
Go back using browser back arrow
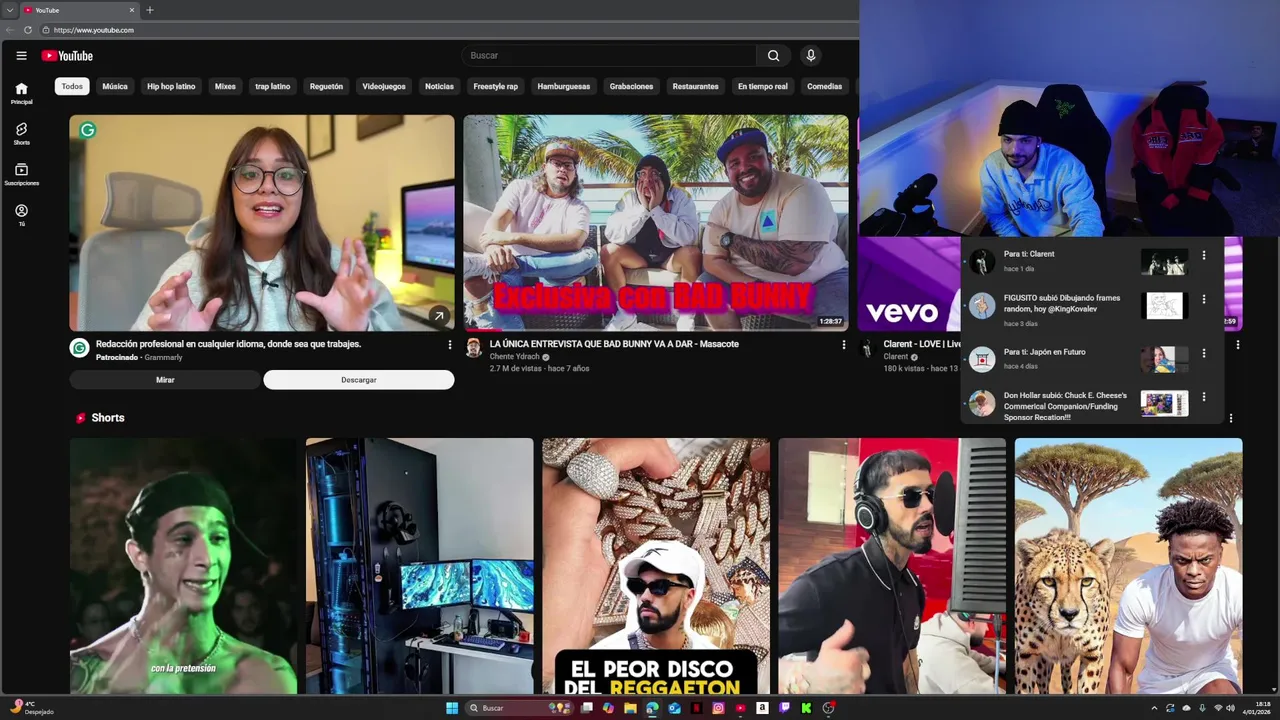pyautogui.click(x=10, y=30)
